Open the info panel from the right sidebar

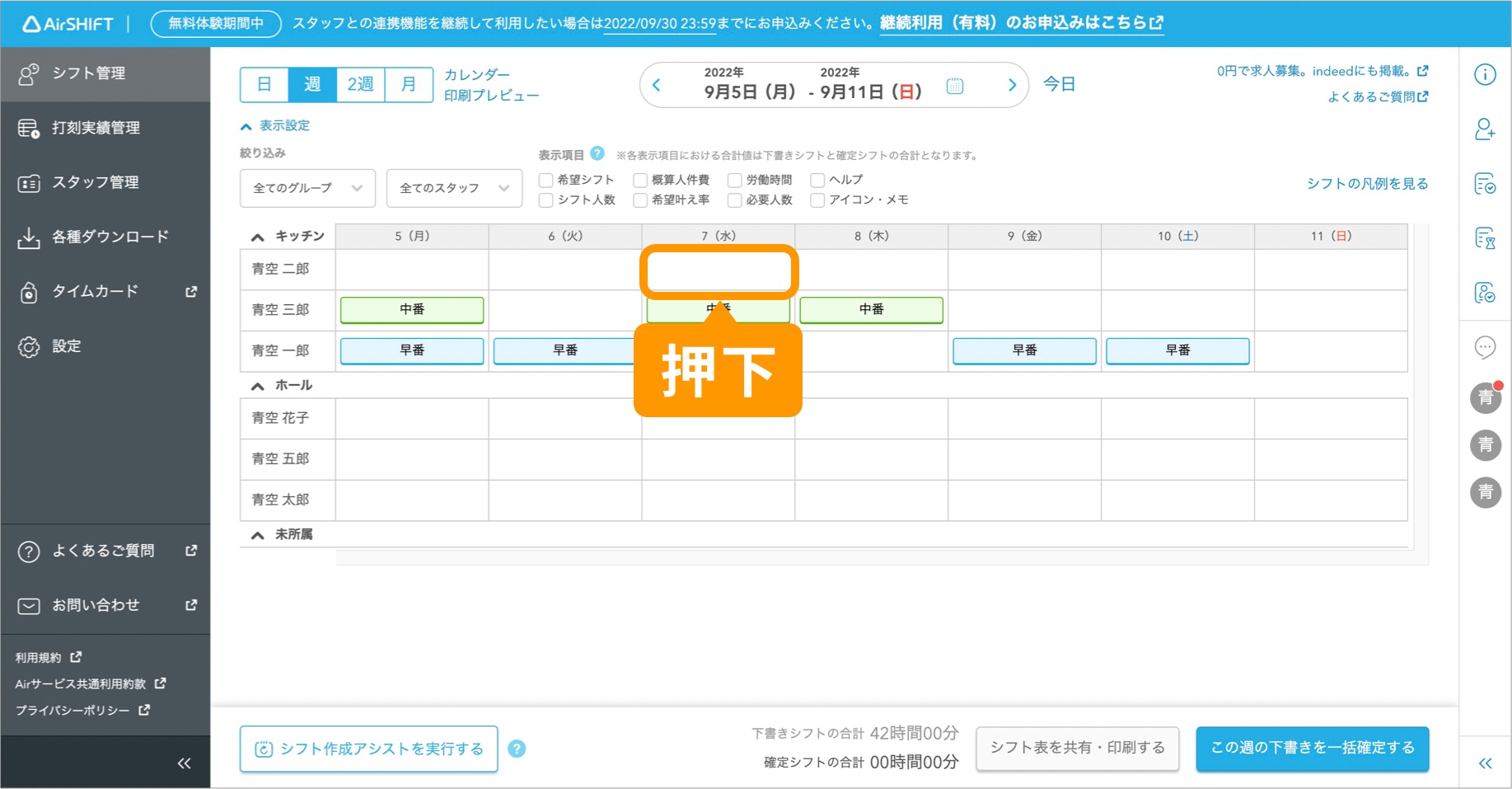[x=1485, y=74]
